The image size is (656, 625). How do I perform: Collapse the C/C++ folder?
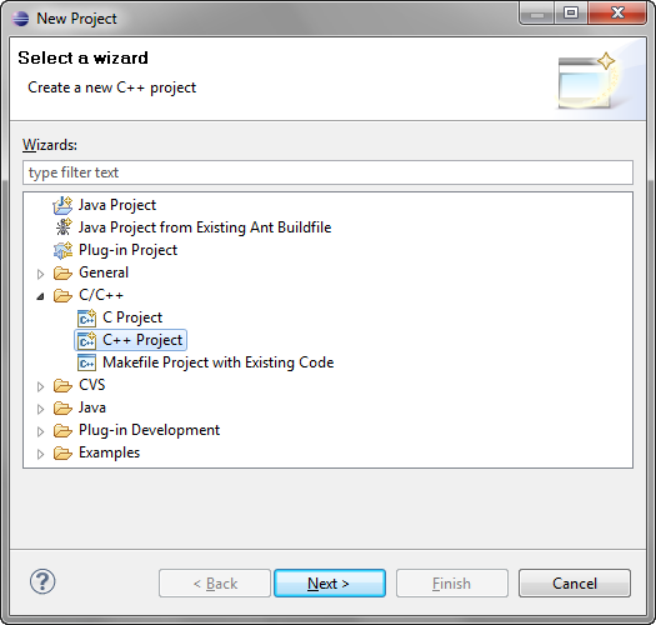pyautogui.click(x=41, y=296)
